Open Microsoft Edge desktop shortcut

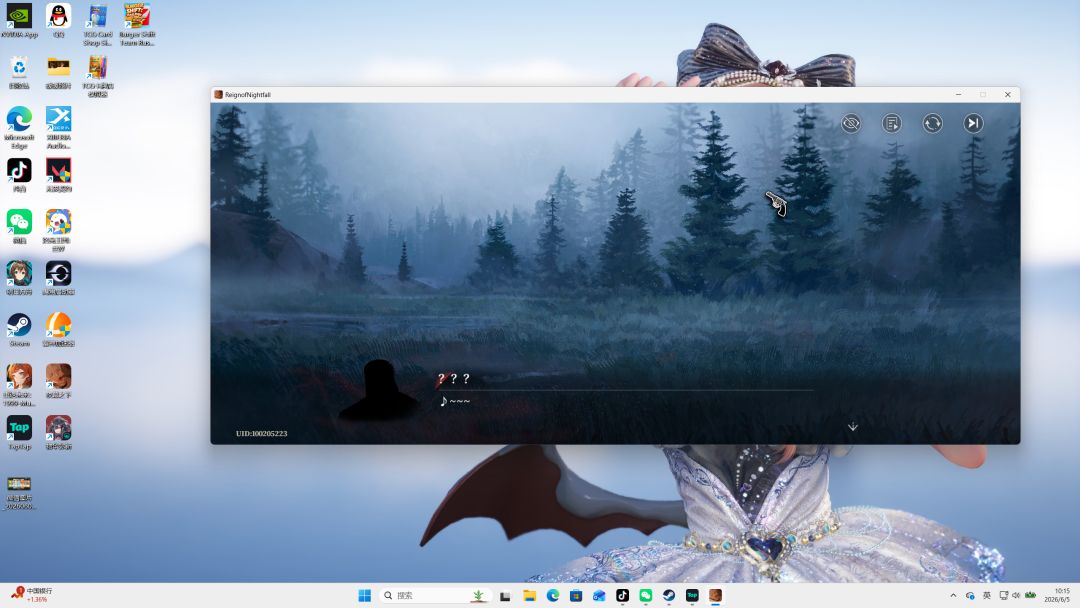pyautogui.click(x=19, y=128)
